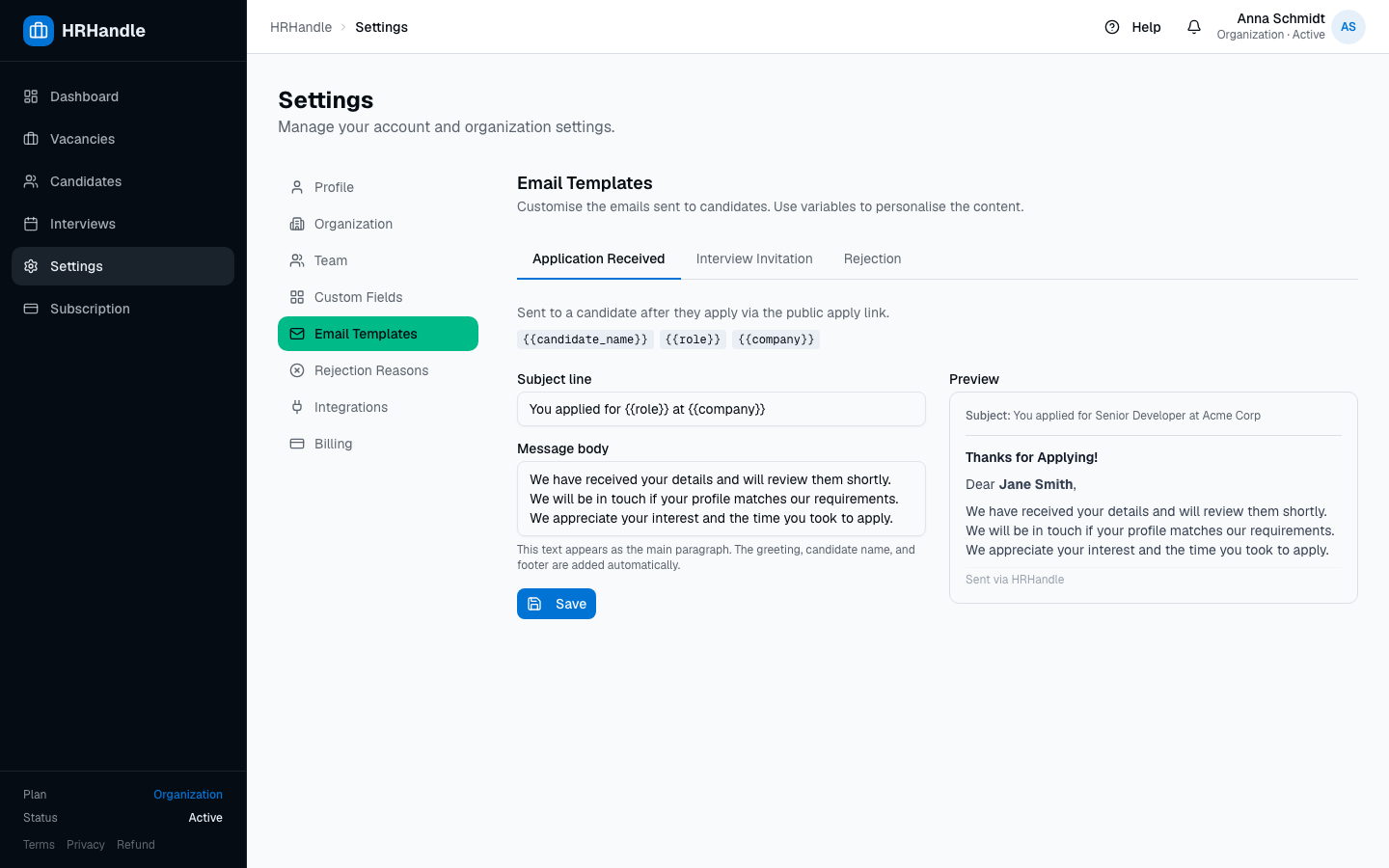Click the Anna Schmidt account name
This screenshot has width=1389, height=868.
click(1281, 18)
